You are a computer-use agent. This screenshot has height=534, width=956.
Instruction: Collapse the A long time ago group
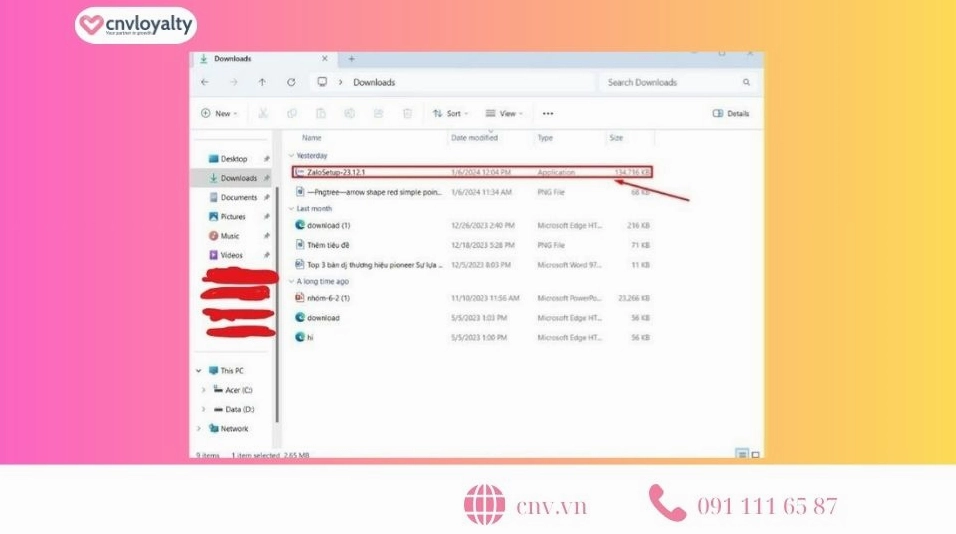[291, 282]
